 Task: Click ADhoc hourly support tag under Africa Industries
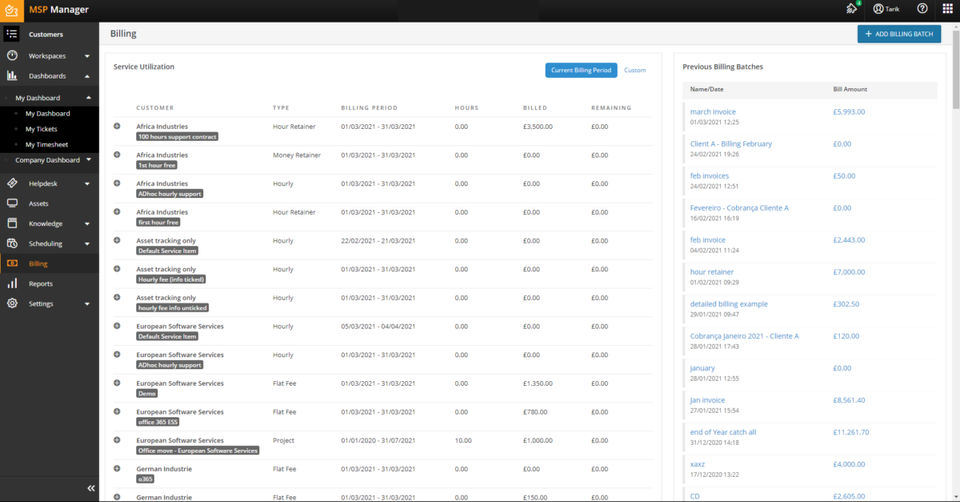pyautogui.click(x=170, y=193)
